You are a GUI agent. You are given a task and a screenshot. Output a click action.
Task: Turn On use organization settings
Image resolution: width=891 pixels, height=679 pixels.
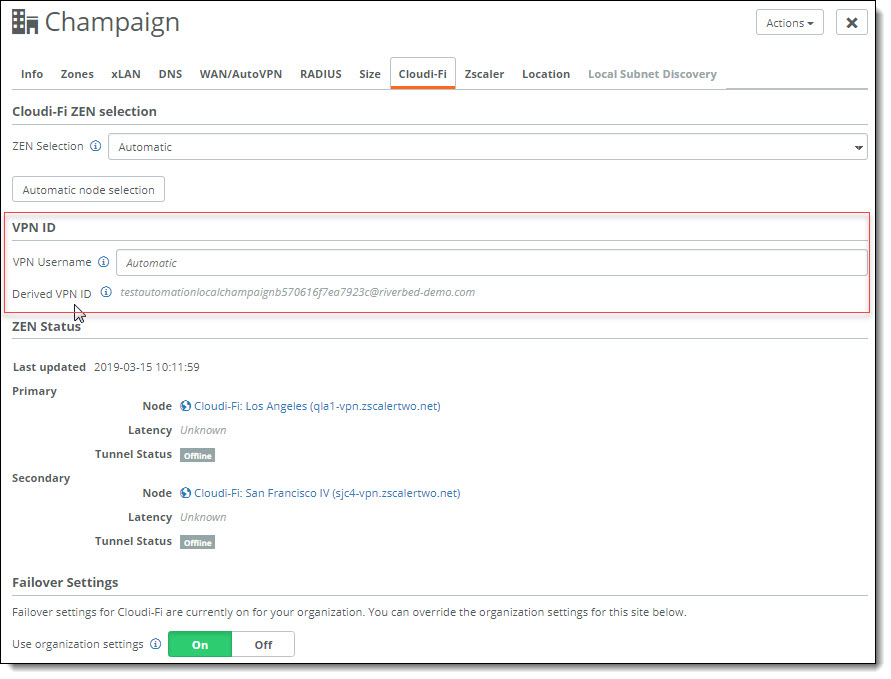coord(200,644)
